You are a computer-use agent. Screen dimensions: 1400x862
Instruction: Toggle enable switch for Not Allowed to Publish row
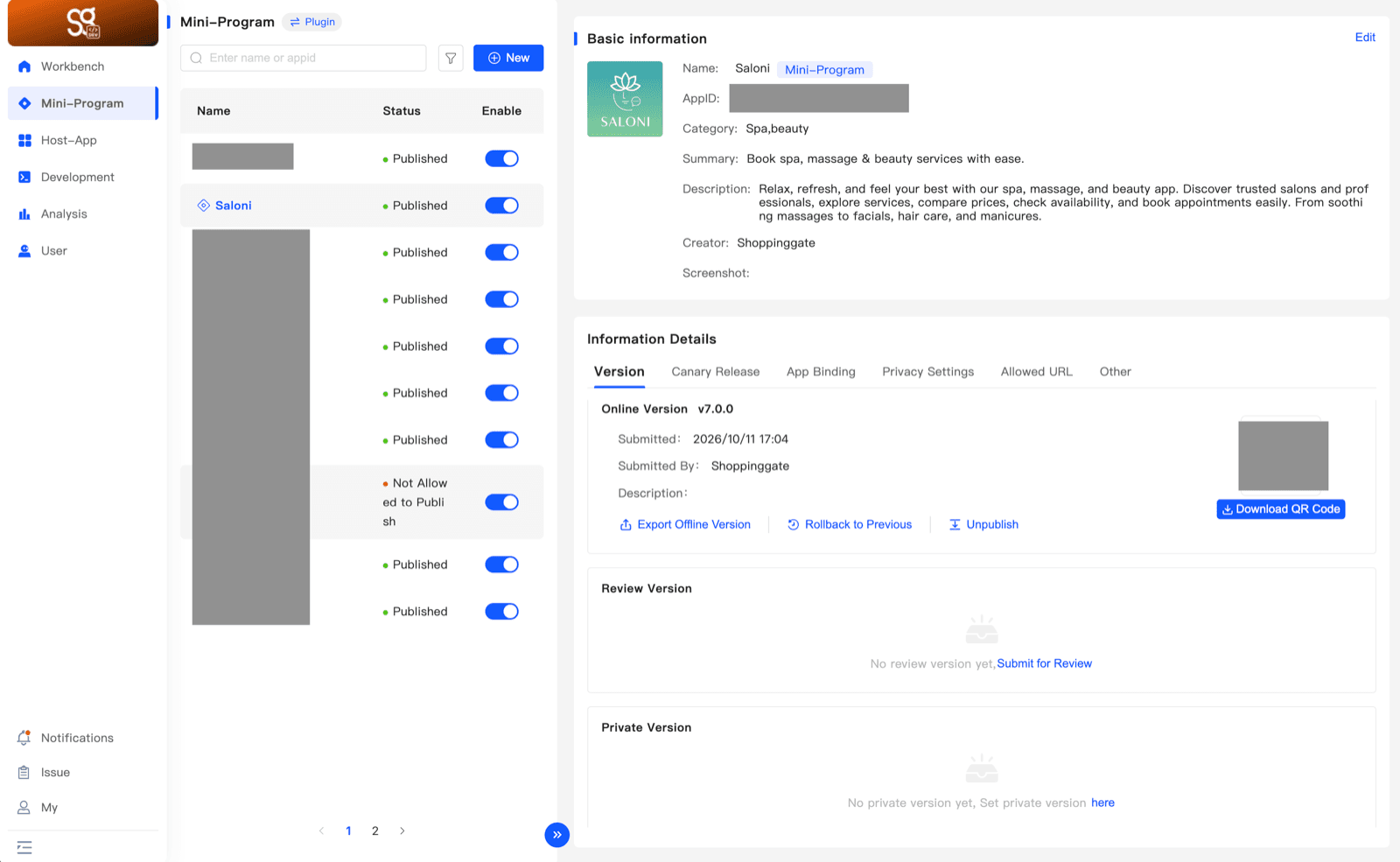502,502
